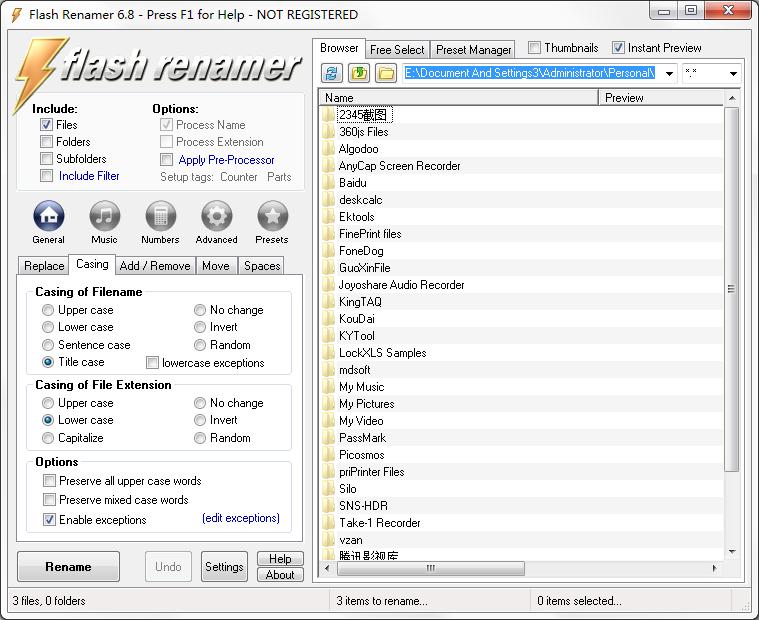759x620 pixels.
Task: Switch to the Replace tab
Action: [44, 266]
